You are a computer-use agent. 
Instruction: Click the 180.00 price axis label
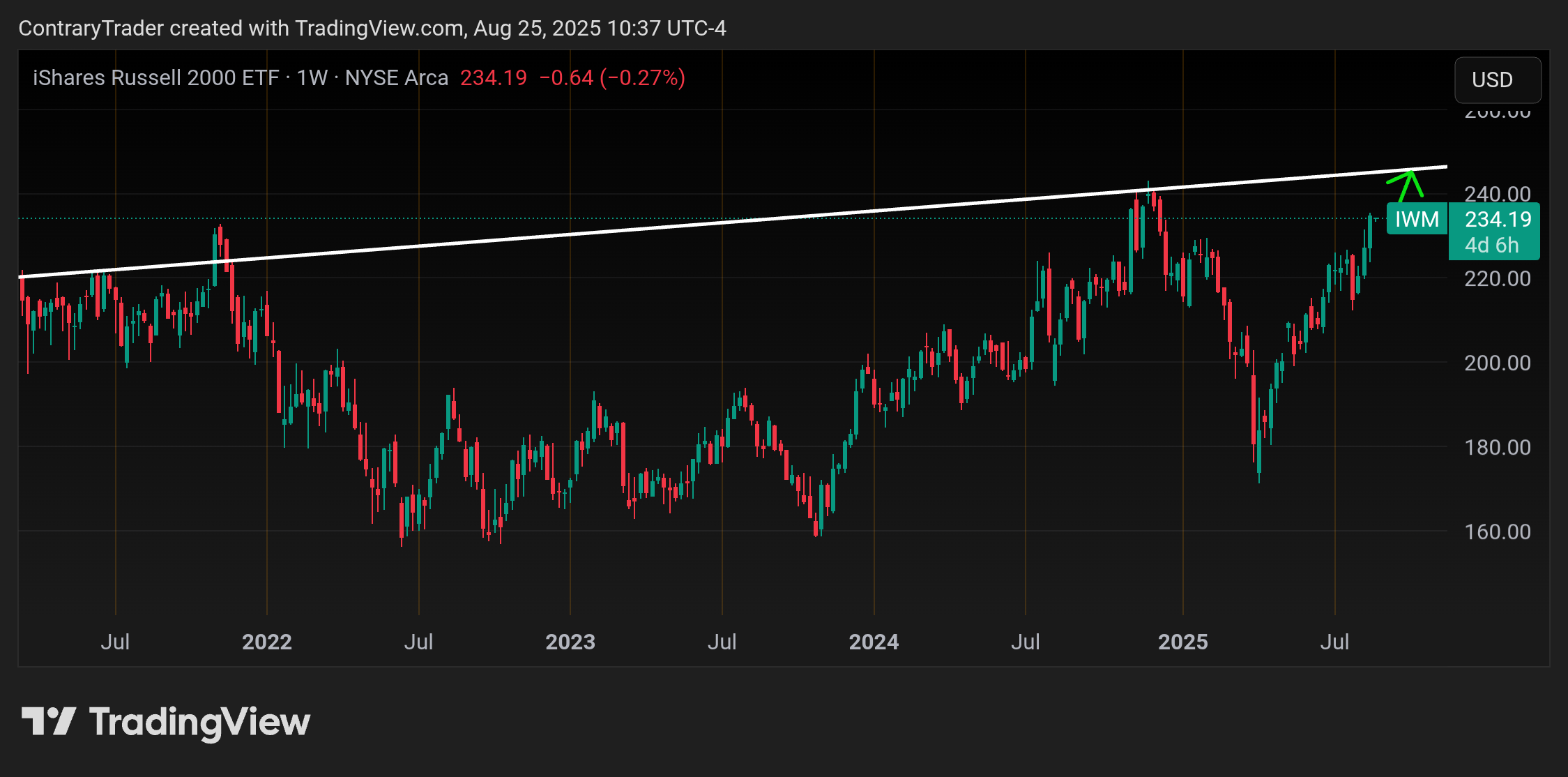pos(1497,447)
